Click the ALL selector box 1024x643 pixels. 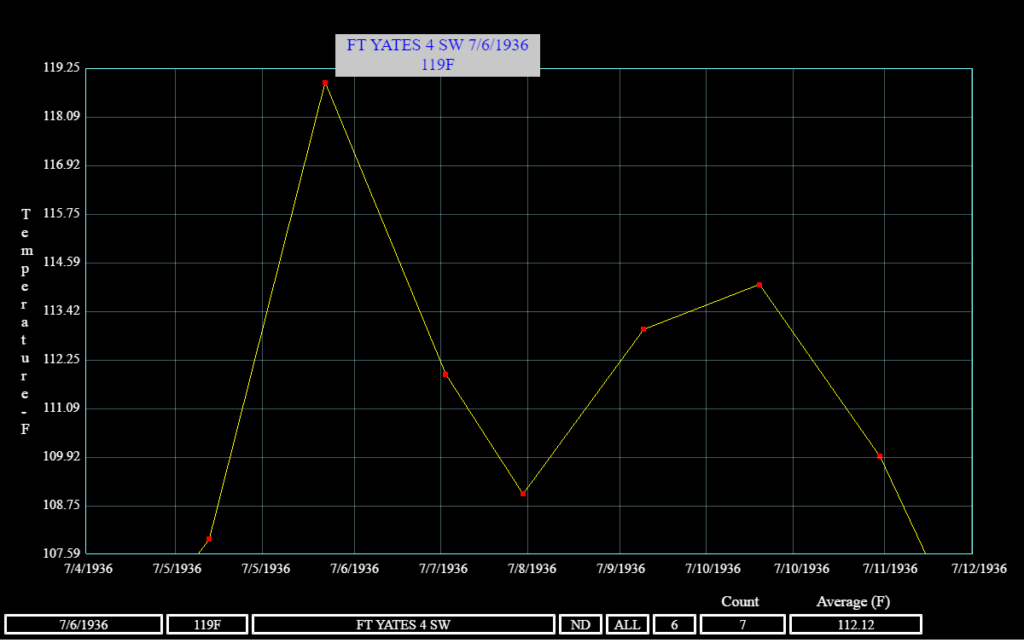point(627,625)
